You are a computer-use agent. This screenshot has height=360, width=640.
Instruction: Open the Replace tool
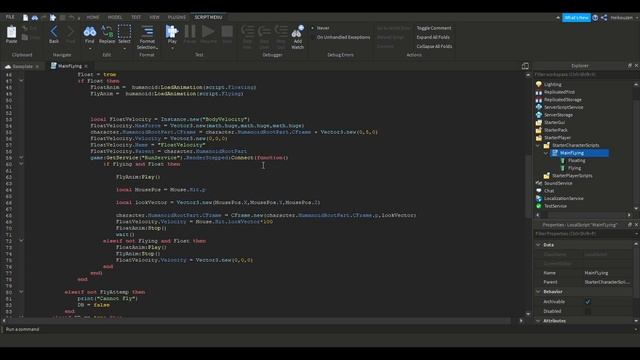tap(107, 31)
